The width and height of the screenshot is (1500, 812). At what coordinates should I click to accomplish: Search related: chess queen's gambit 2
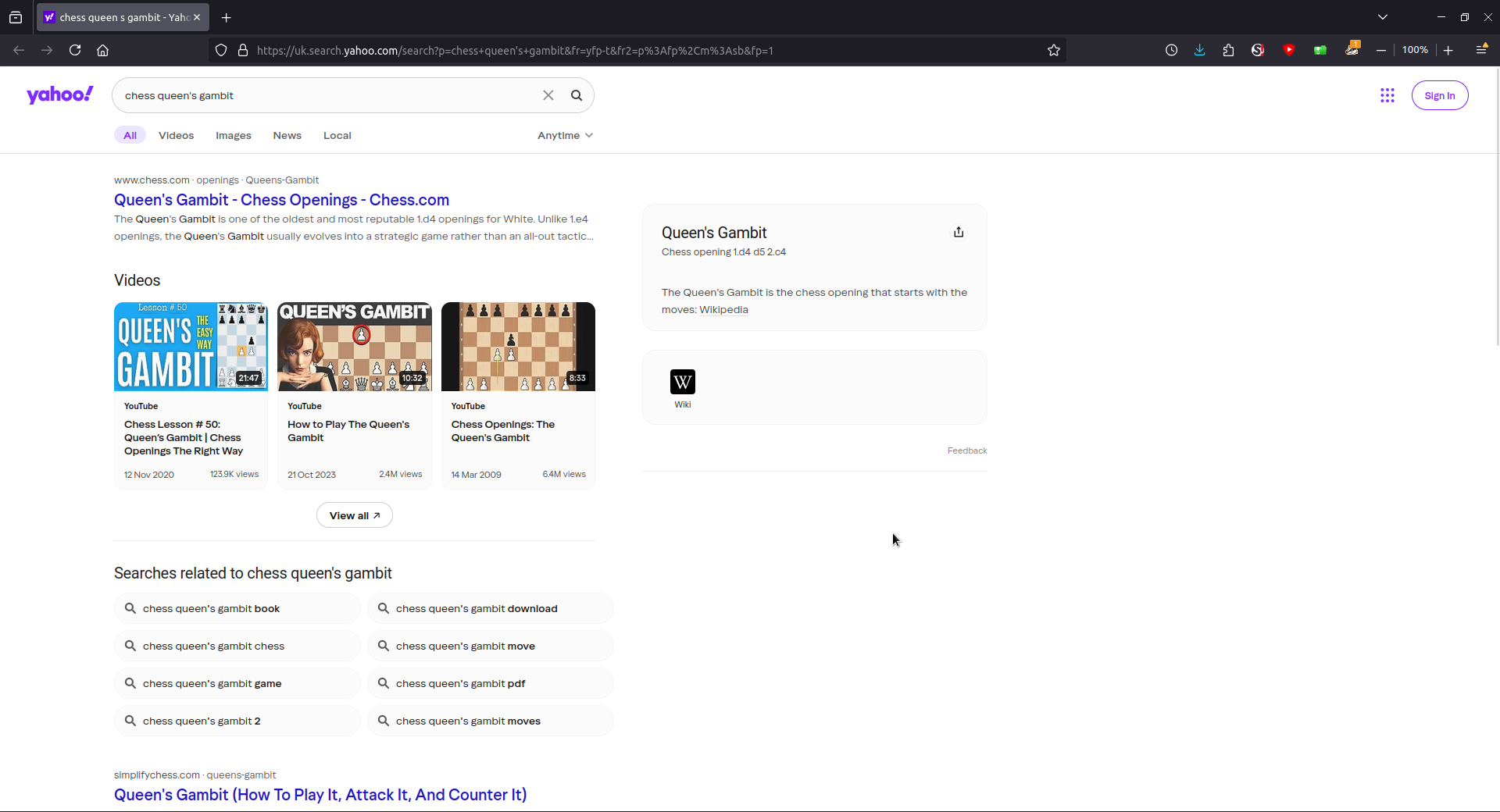click(x=237, y=721)
